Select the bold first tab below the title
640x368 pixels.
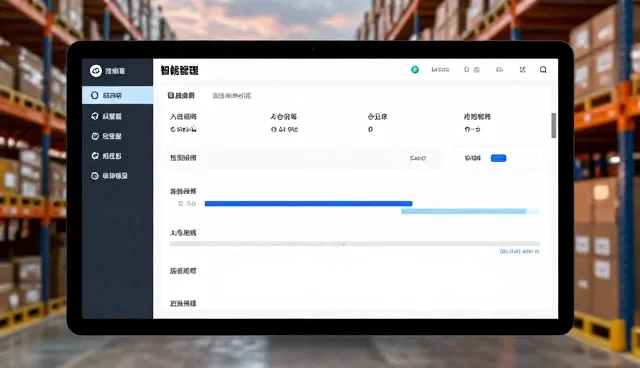coord(181,95)
